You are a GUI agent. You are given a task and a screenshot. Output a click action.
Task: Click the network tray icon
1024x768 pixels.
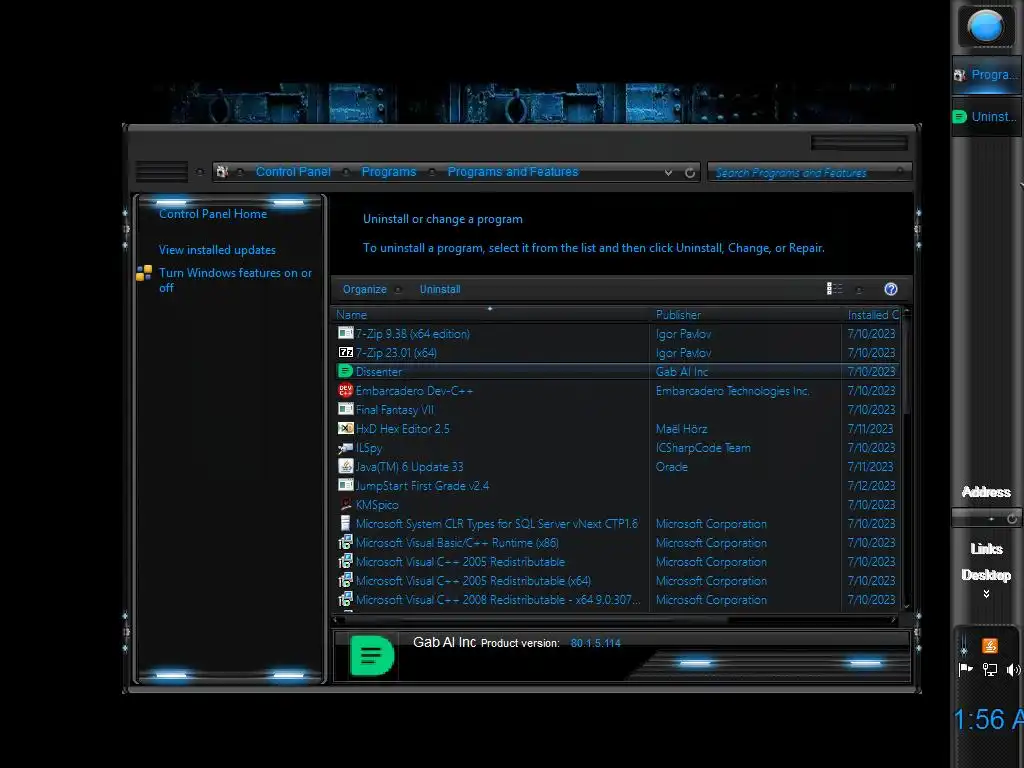coord(990,669)
